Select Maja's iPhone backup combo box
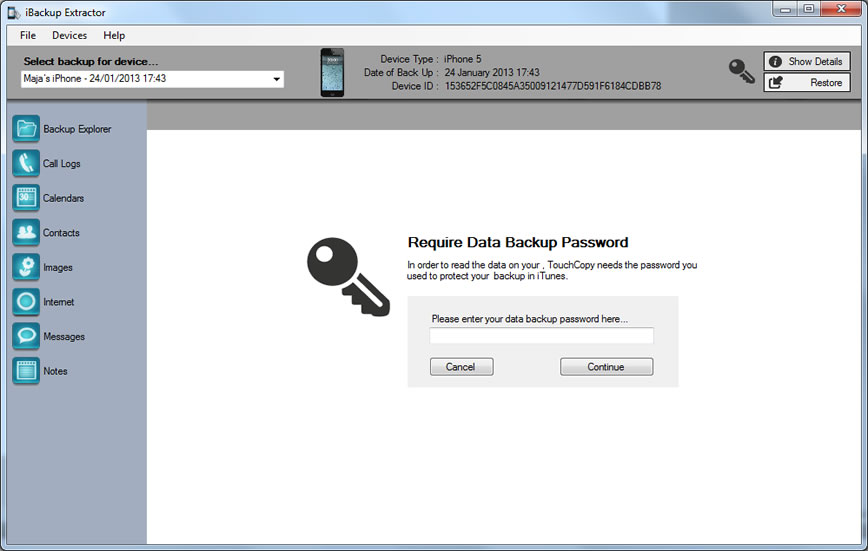The width and height of the screenshot is (868, 551). tap(152, 79)
